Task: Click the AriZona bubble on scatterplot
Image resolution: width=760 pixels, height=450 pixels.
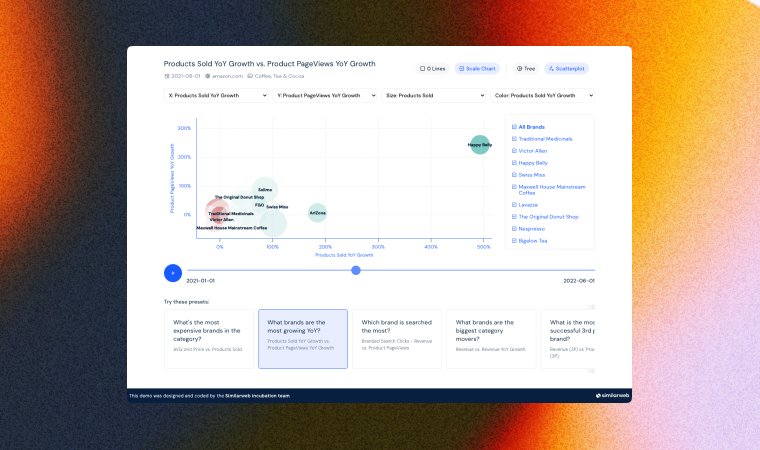Action: pos(317,212)
